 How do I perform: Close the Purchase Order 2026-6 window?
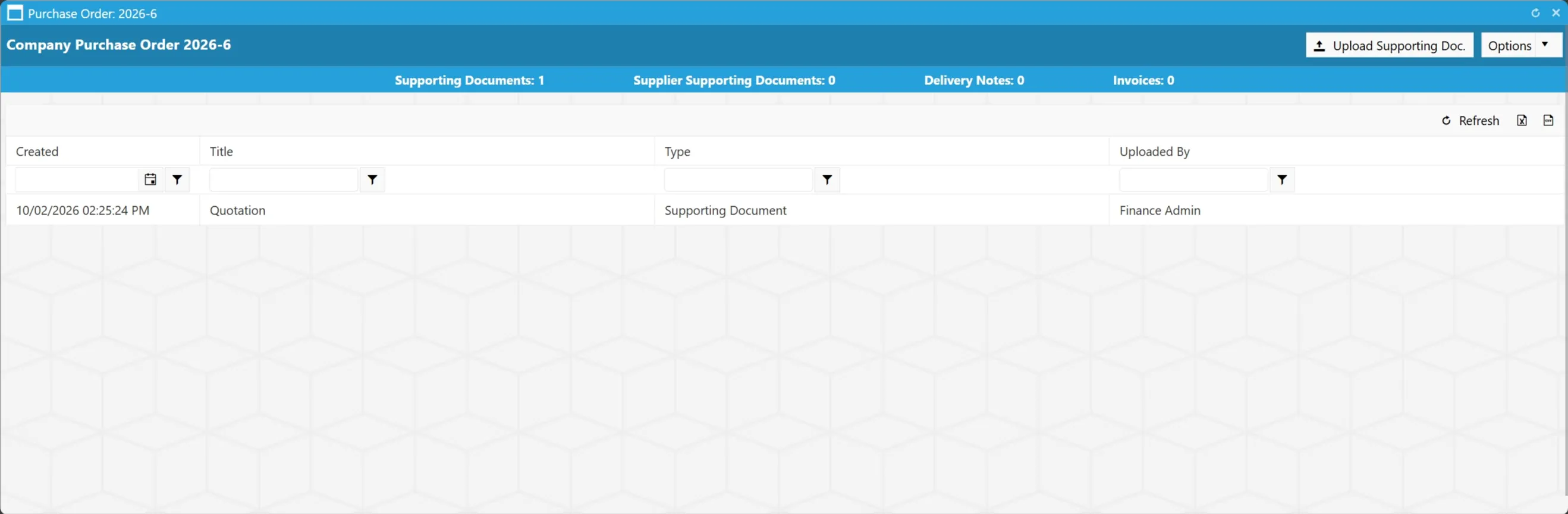pyautogui.click(x=1556, y=12)
